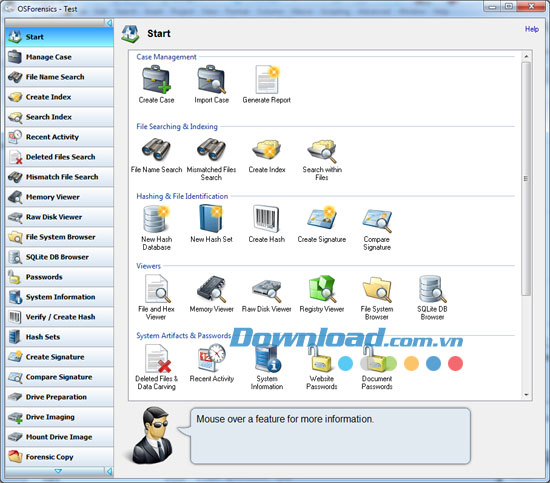
Task: Click Compare Signature icon in main panel
Action: 377,220
